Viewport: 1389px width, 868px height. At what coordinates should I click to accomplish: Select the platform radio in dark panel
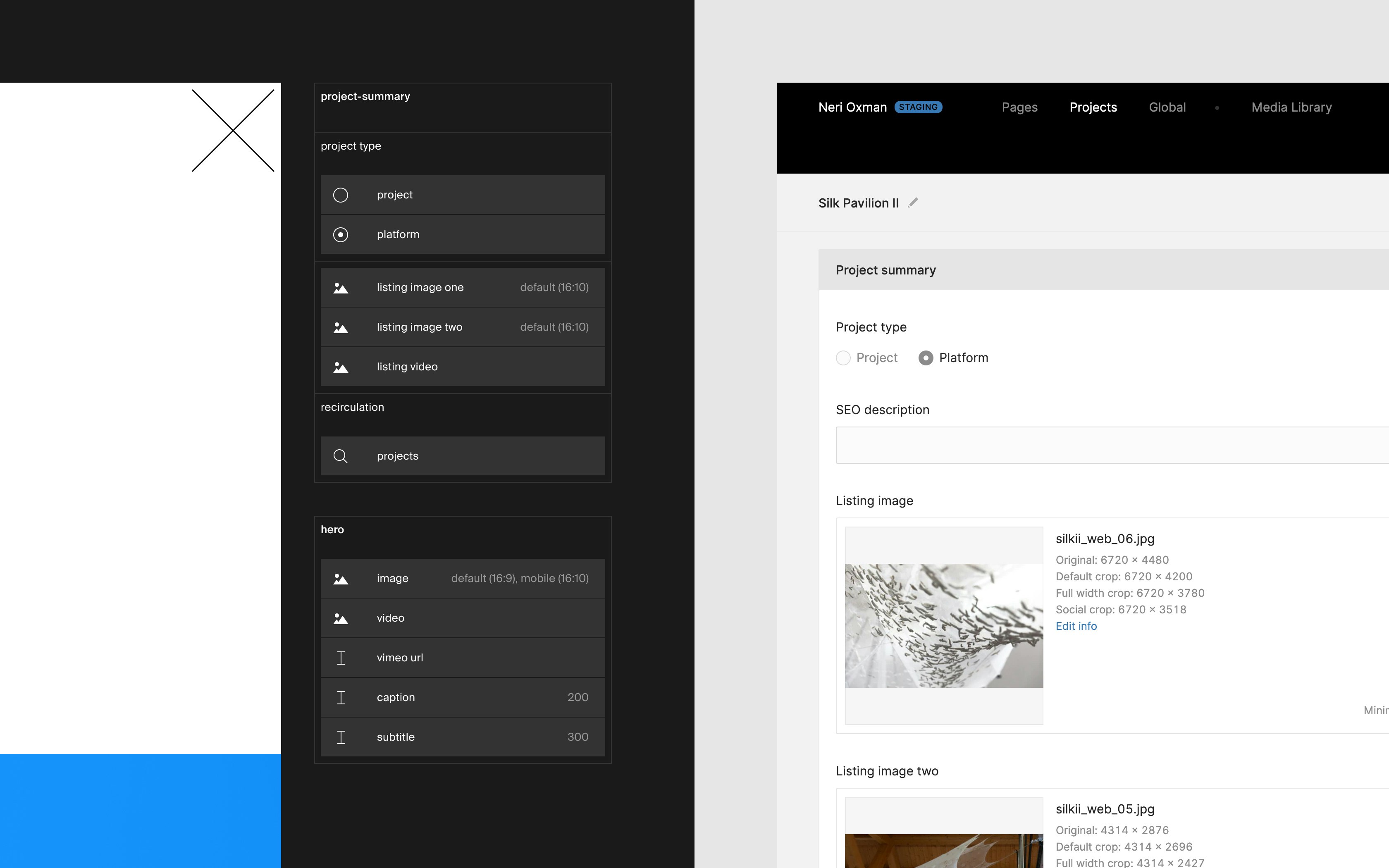click(340, 235)
